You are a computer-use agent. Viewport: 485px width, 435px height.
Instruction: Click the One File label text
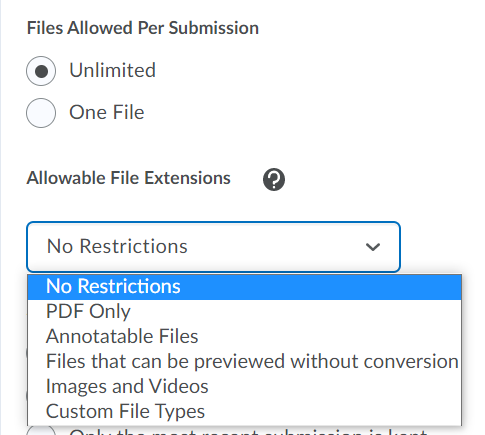[107, 112]
